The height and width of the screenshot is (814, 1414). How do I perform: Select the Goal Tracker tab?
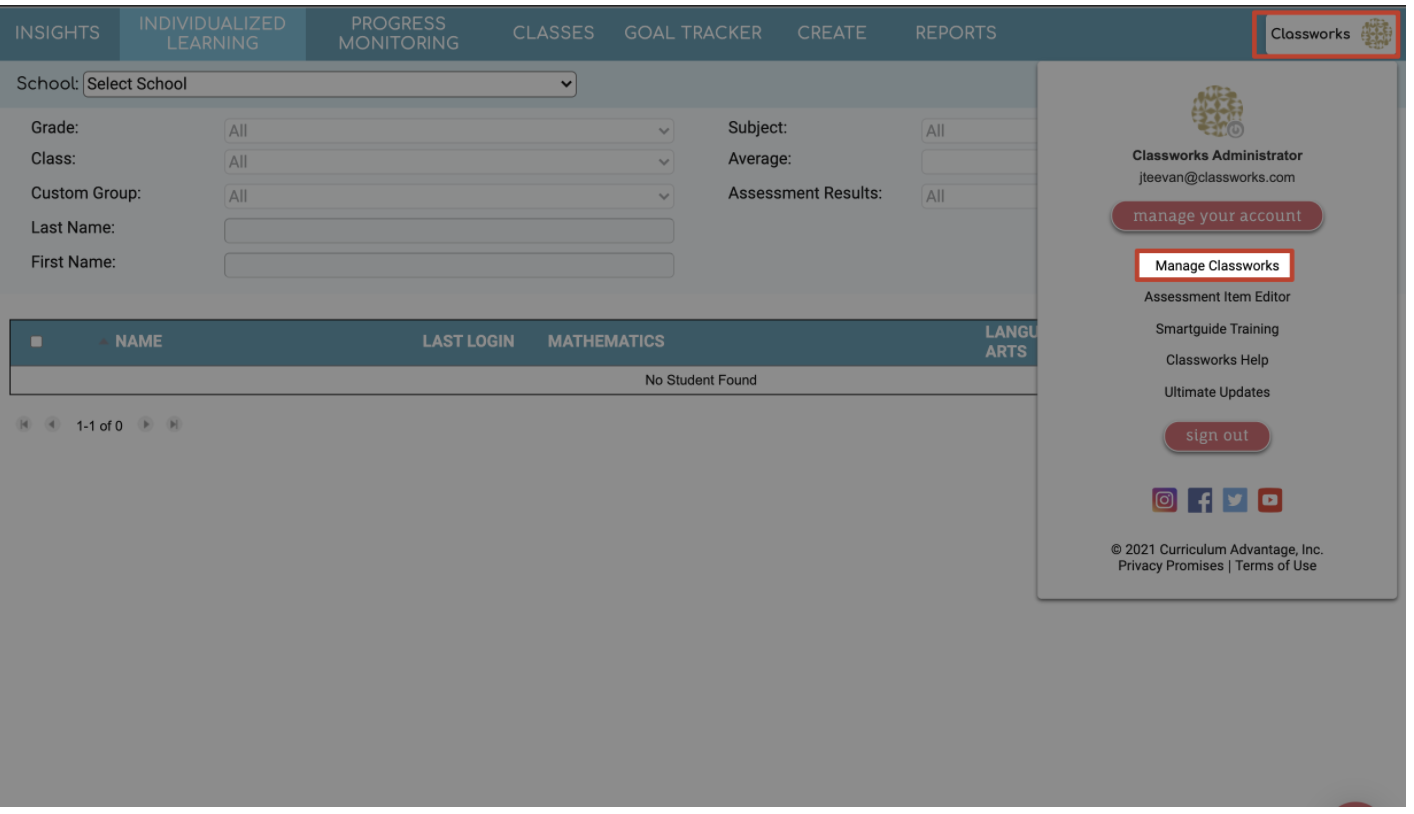click(690, 33)
